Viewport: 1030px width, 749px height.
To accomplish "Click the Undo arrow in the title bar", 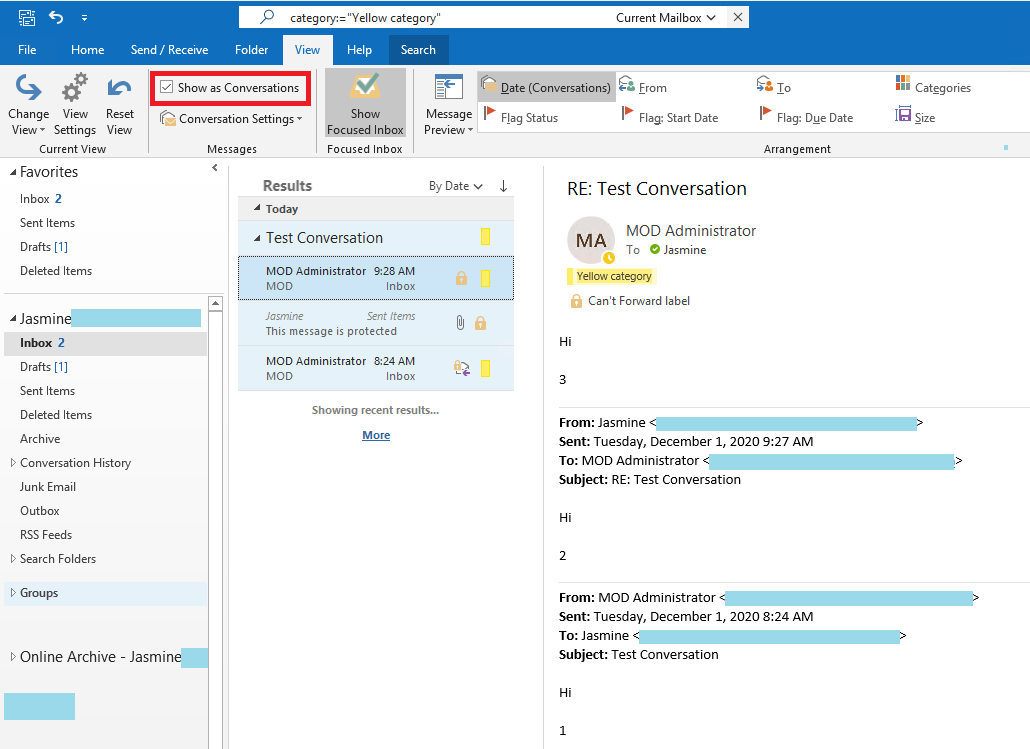I will (x=56, y=18).
